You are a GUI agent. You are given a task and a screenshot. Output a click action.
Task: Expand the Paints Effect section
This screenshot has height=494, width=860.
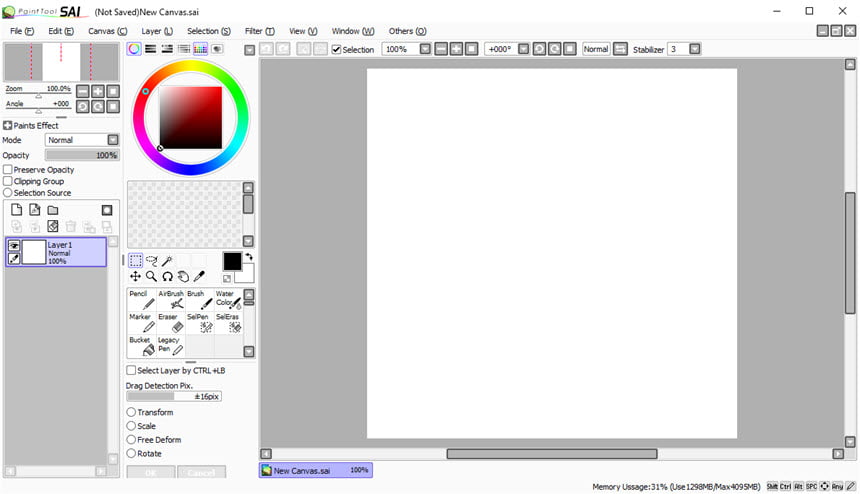click(x=7, y=125)
